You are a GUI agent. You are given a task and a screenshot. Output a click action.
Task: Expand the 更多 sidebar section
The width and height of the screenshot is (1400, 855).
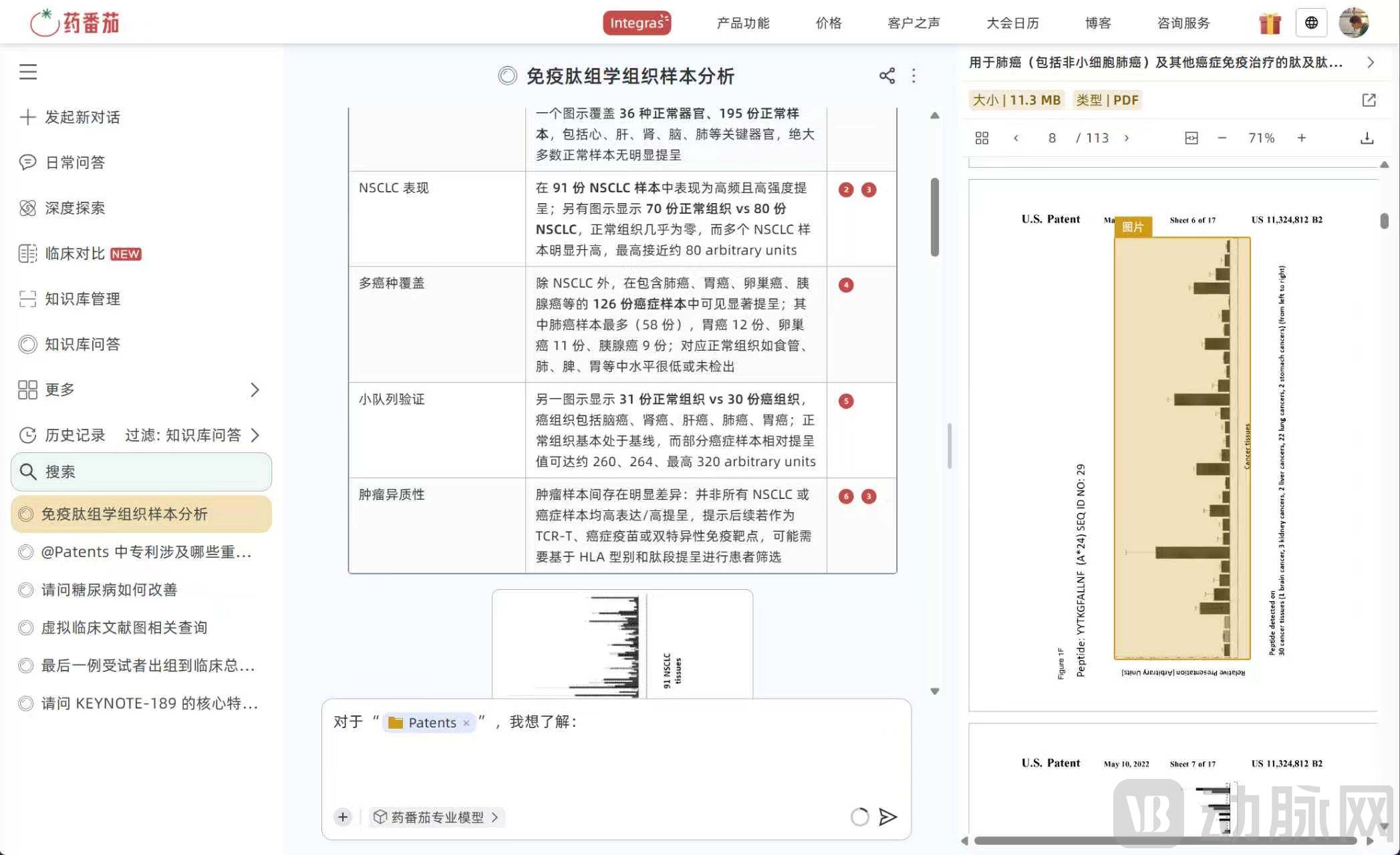pyautogui.click(x=139, y=389)
